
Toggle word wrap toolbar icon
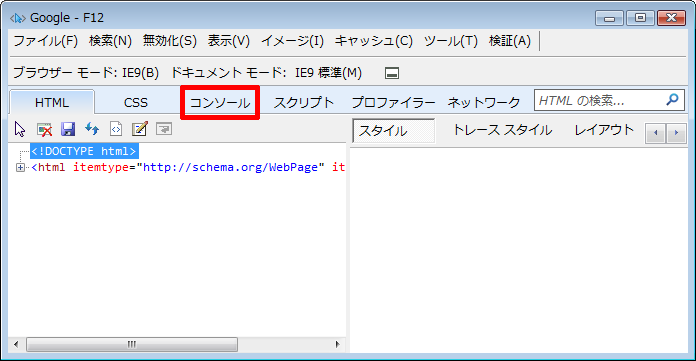(x=164, y=129)
